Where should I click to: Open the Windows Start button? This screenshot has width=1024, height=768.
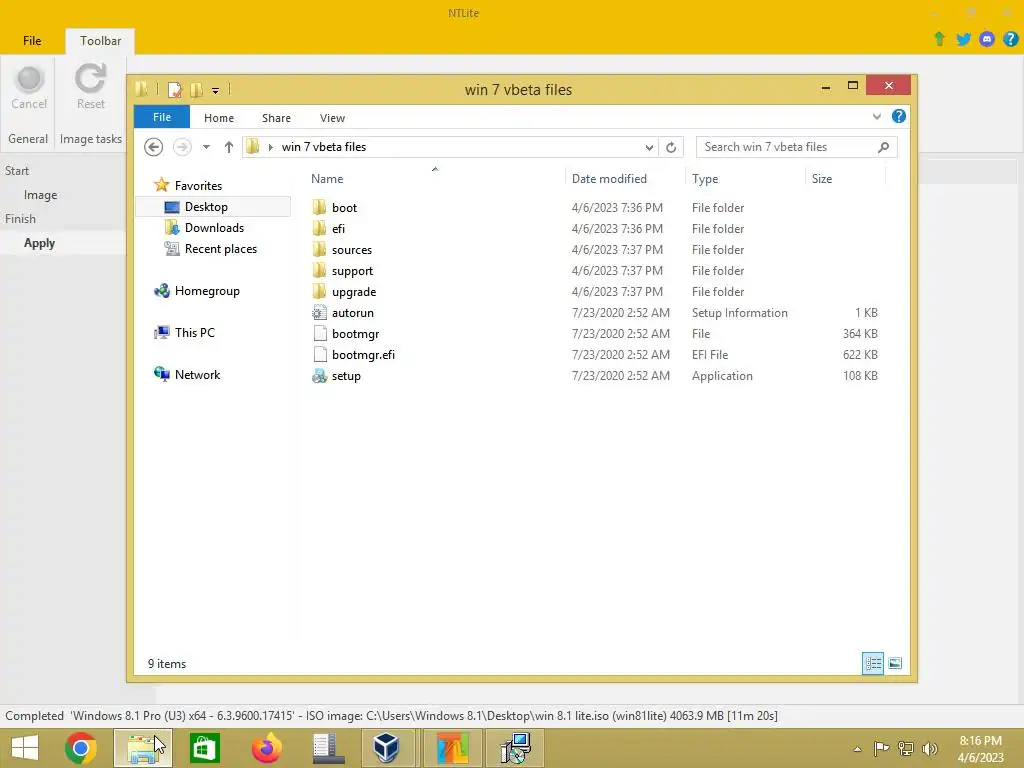(x=24, y=748)
